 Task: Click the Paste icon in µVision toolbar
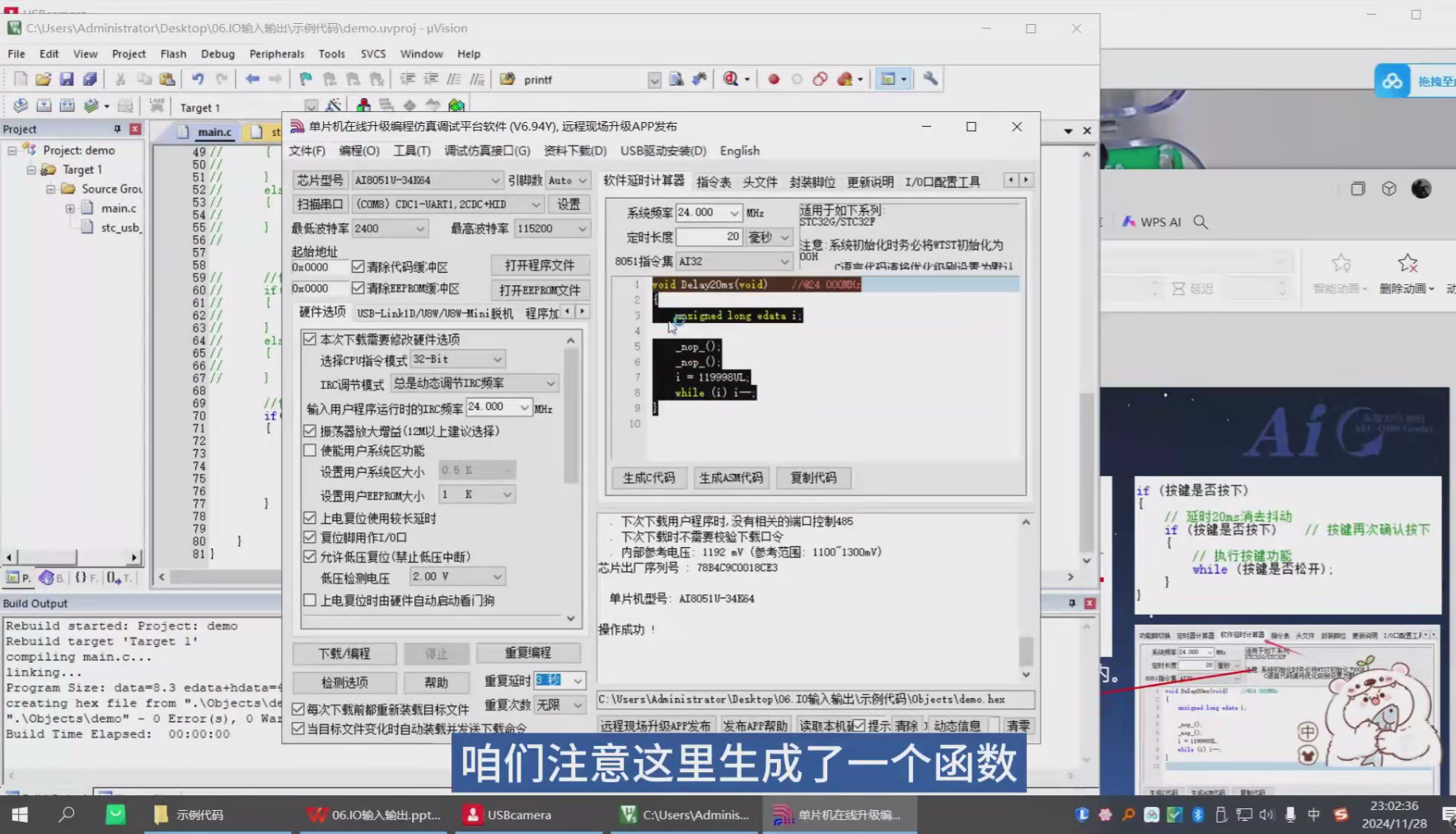point(167,79)
